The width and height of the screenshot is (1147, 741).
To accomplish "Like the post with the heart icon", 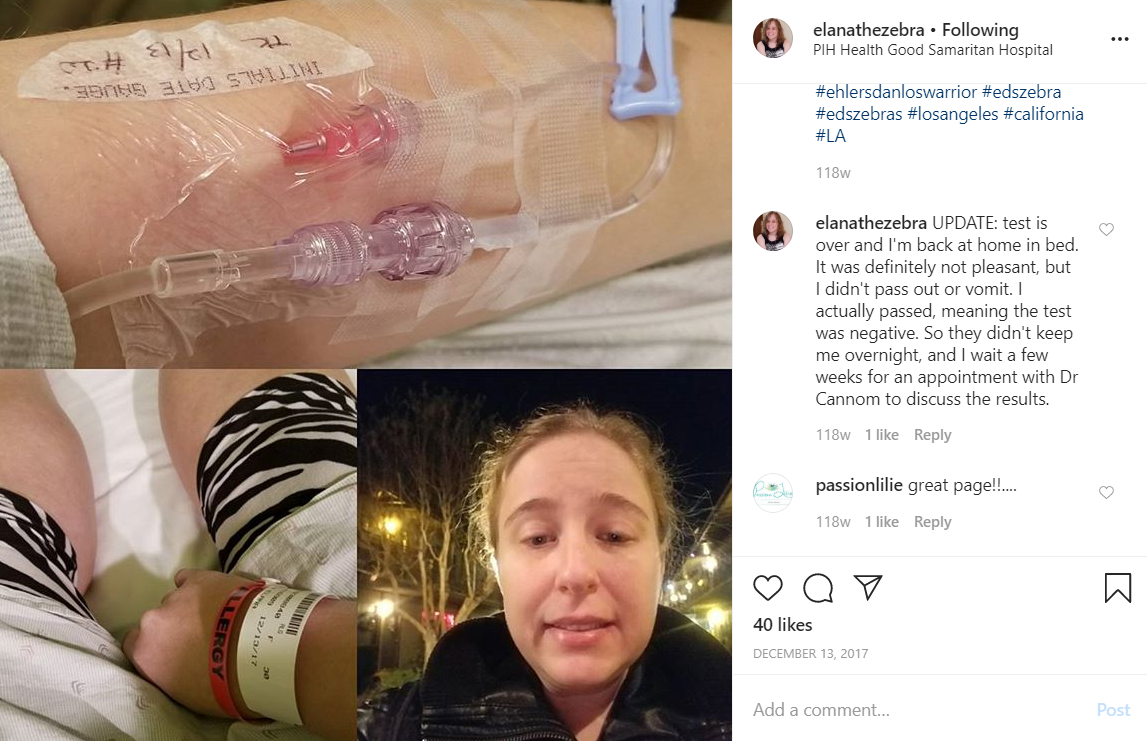I will pos(767,588).
